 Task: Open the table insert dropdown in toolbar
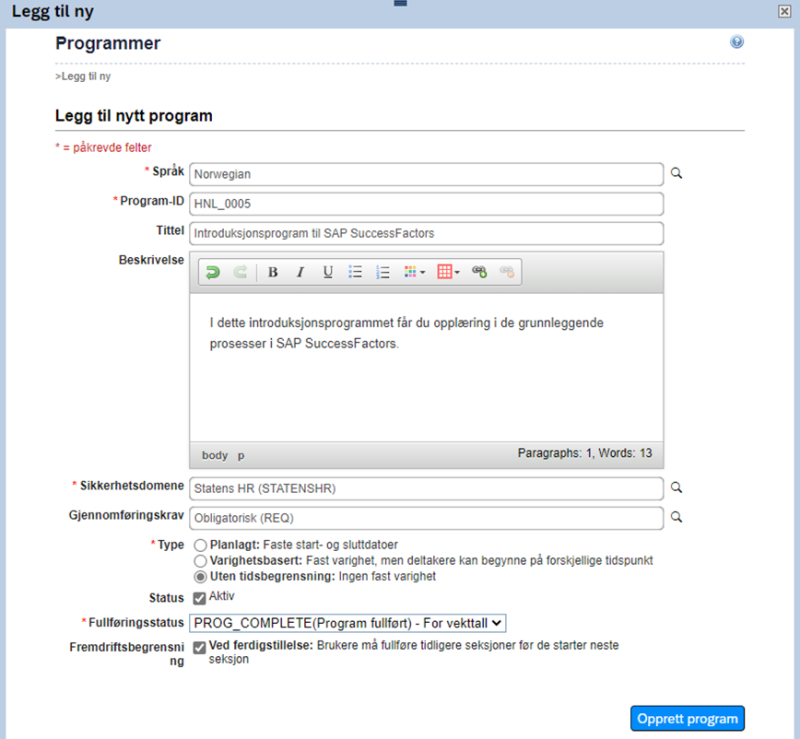tap(448, 272)
